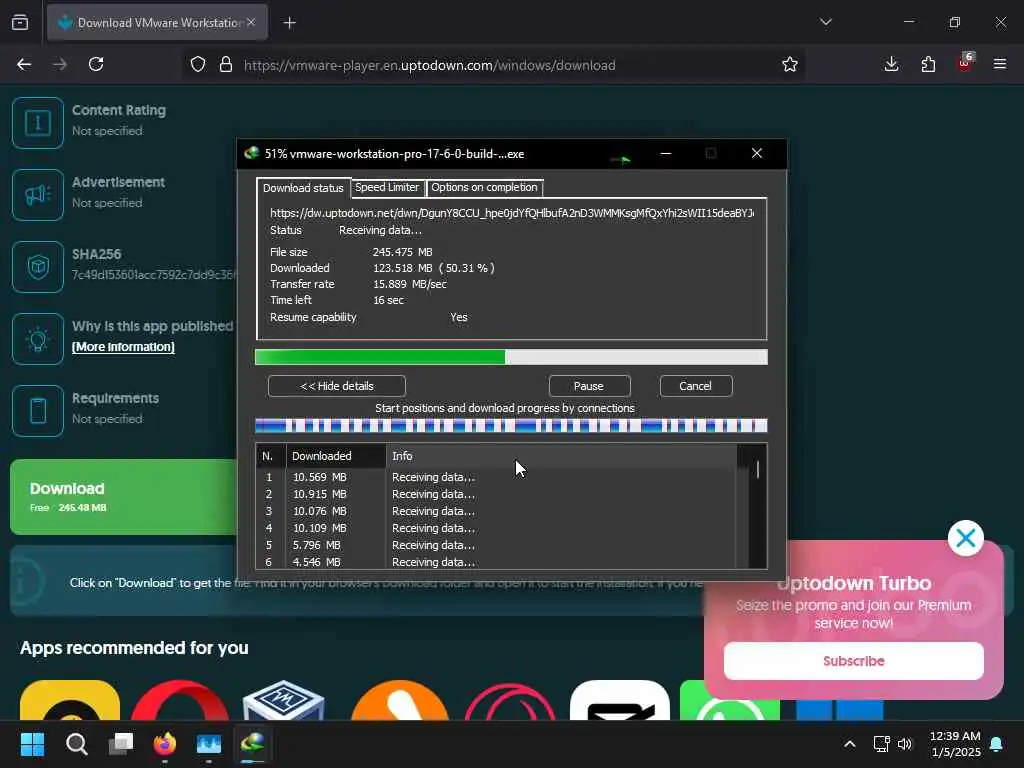Viewport: 1024px width, 768px height.
Task: Select connection row with 10.569 MB
Action: point(496,477)
